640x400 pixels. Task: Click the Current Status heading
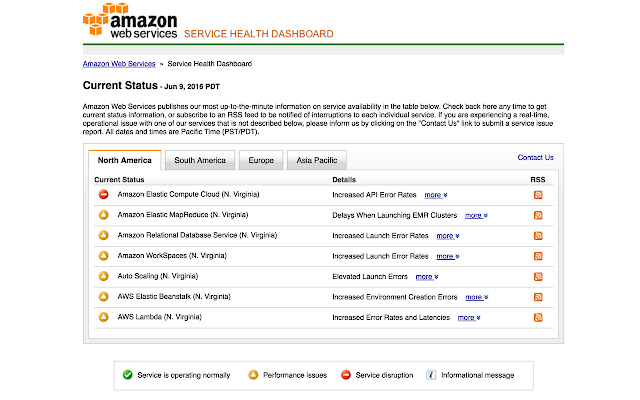point(120,85)
